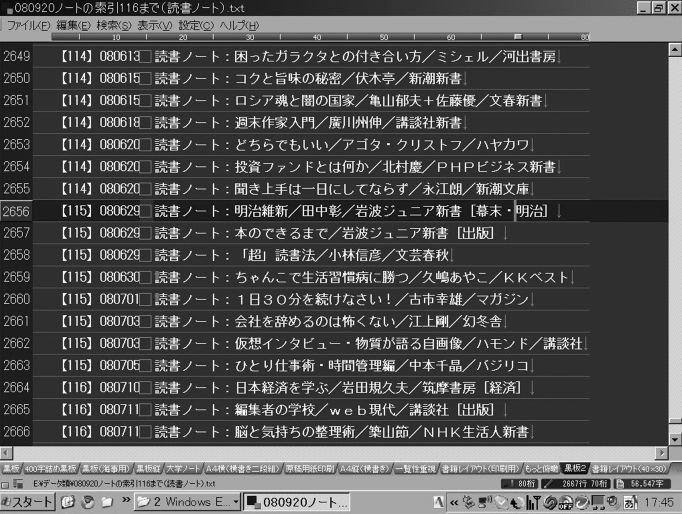The image size is (682, 514).
Task: Open the 表示(V) menu
Action: [x=154, y=25]
